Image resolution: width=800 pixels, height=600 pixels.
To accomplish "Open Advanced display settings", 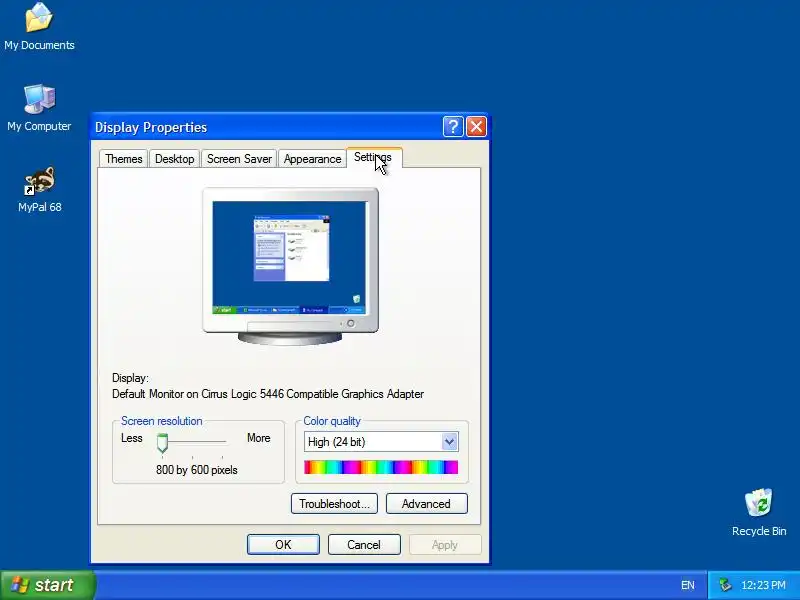I will 427,504.
